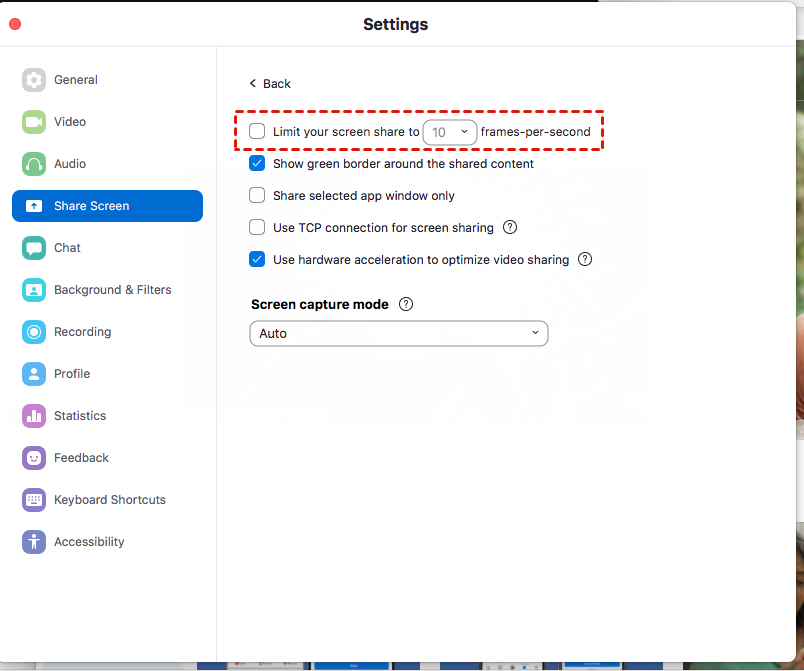The width and height of the screenshot is (804, 671).
Task: Click the Accessibility figure icon
Action: coord(34,542)
